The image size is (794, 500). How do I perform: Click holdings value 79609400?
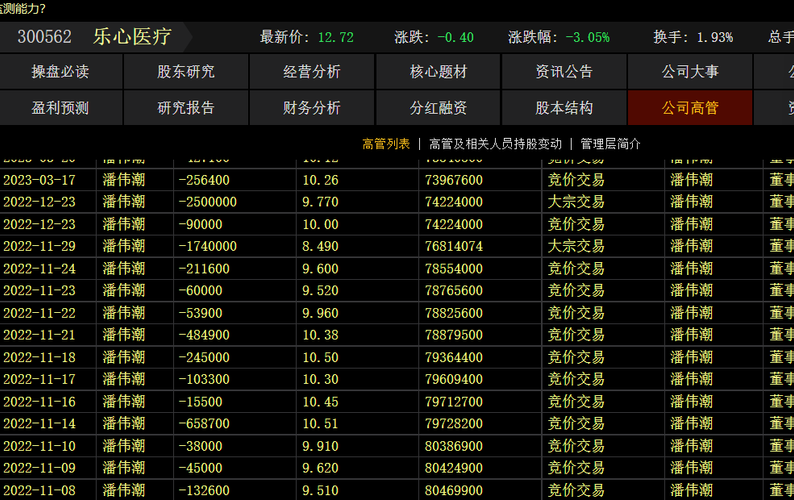coord(454,379)
